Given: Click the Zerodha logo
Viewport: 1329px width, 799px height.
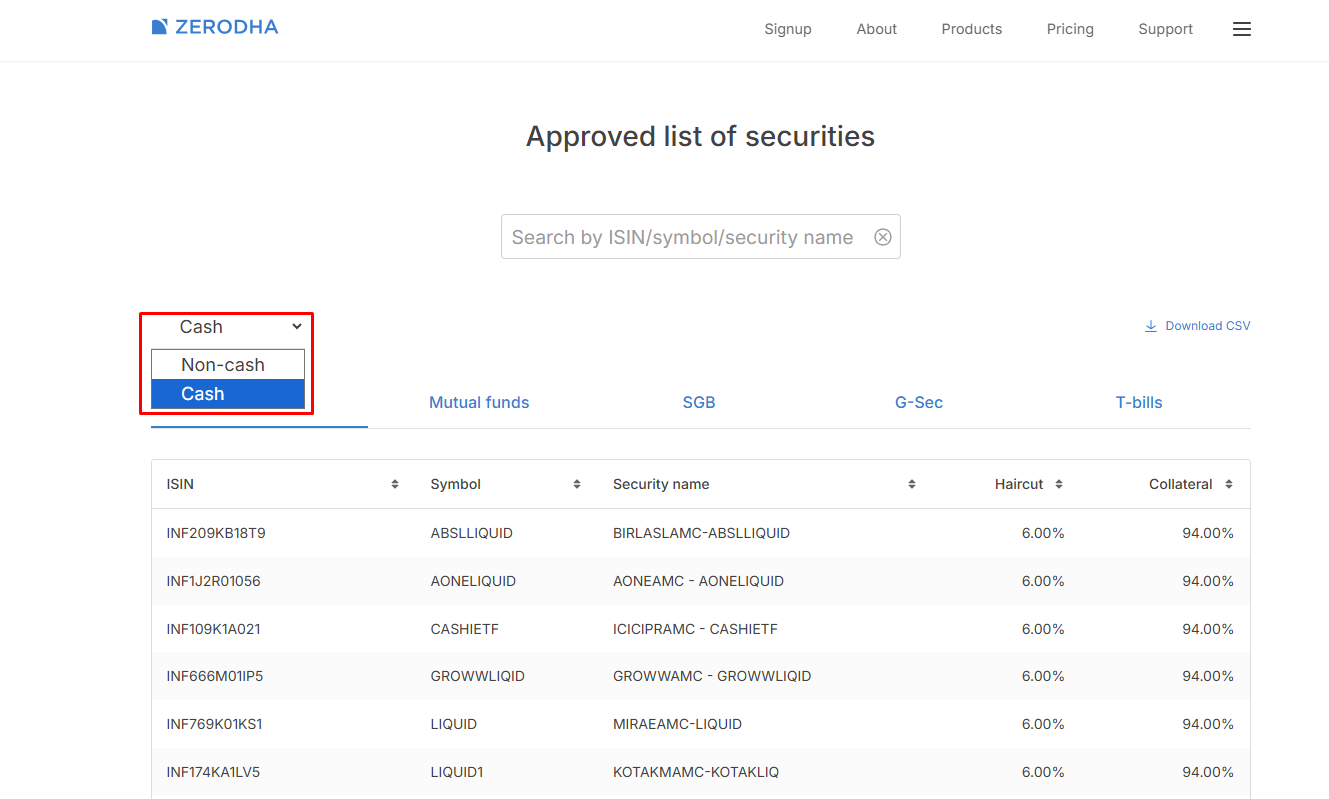Looking at the screenshot, I should [x=215, y=27].
